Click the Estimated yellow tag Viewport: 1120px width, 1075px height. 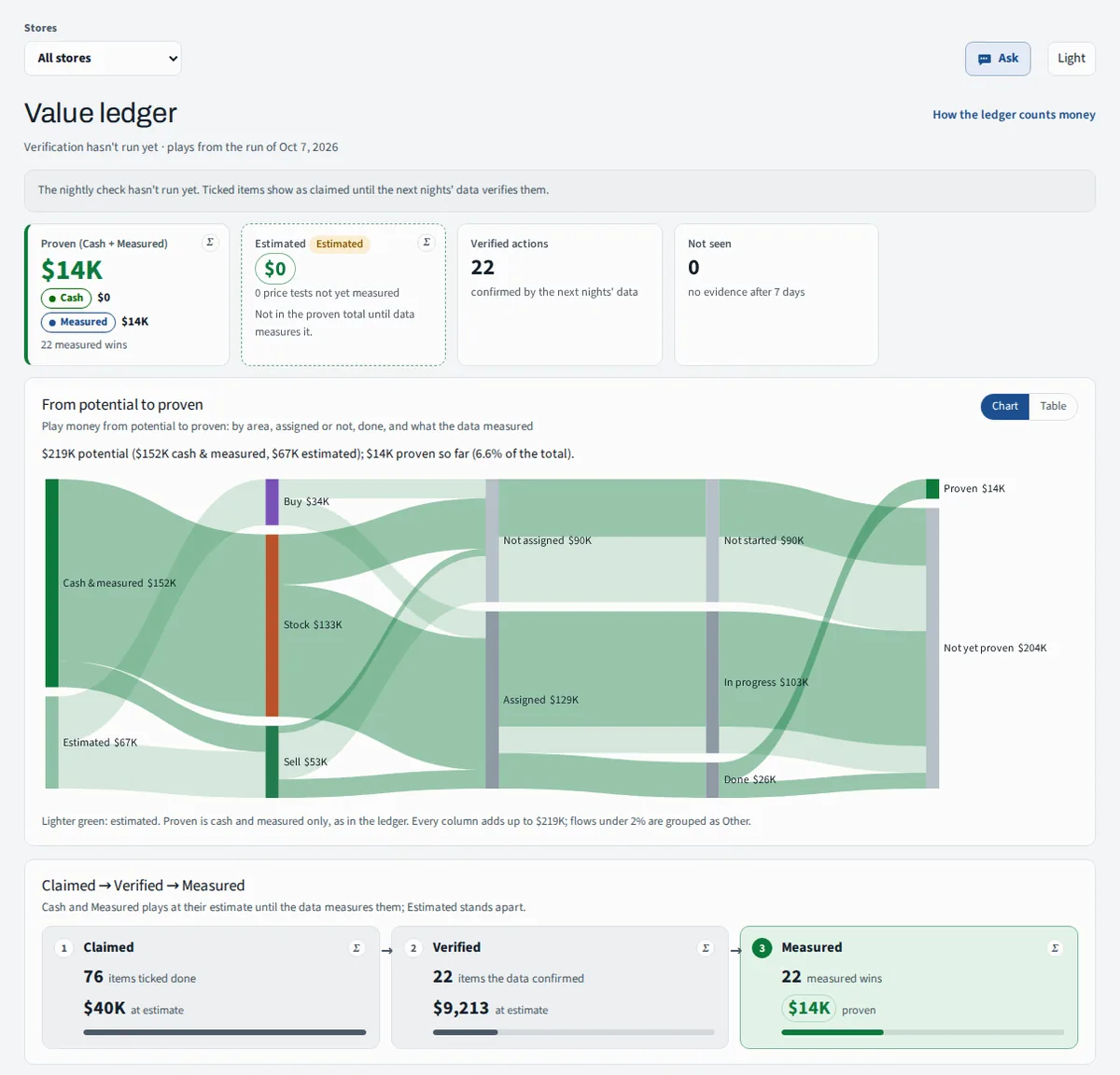pyautogui.click(x=339, y=244)
